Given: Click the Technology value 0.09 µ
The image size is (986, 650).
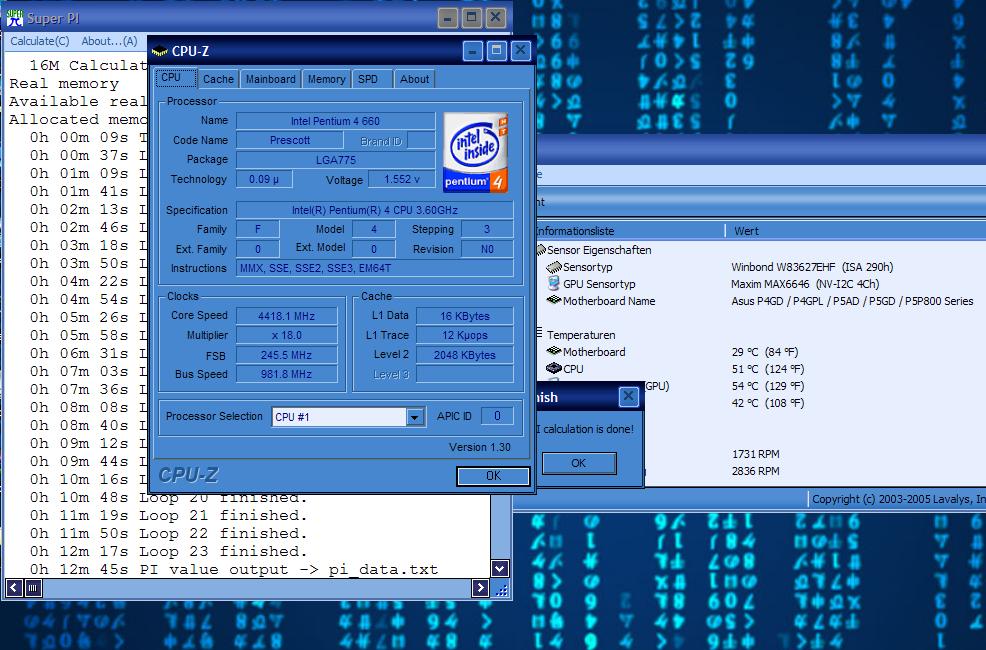Looking at the screenshot, I should point(263,179).
